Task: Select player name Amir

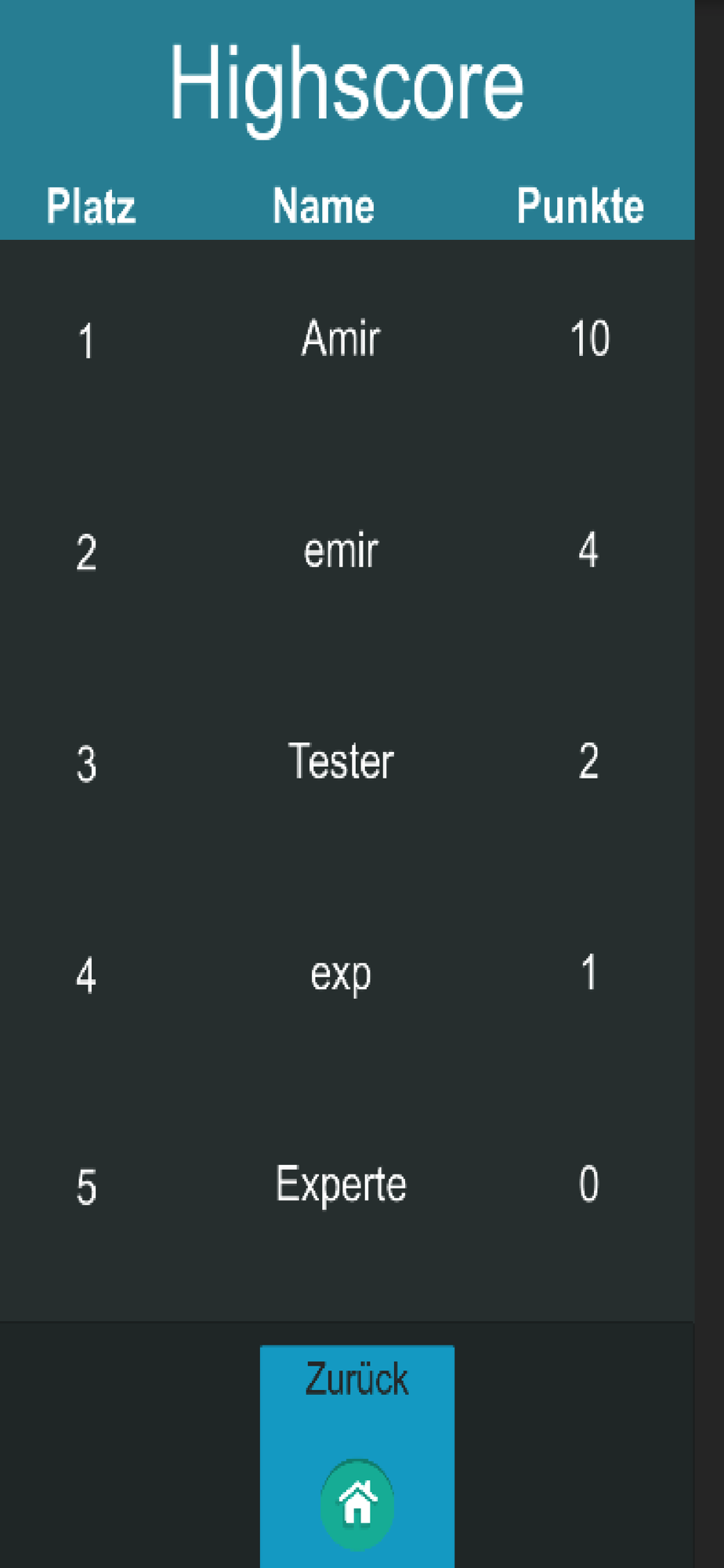Action: coord(341,339)
